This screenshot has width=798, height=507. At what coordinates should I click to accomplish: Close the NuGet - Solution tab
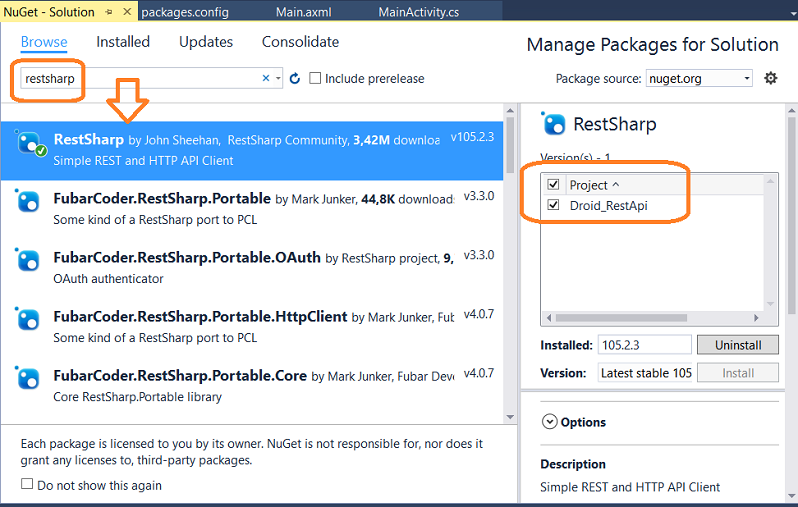point(127,11)
